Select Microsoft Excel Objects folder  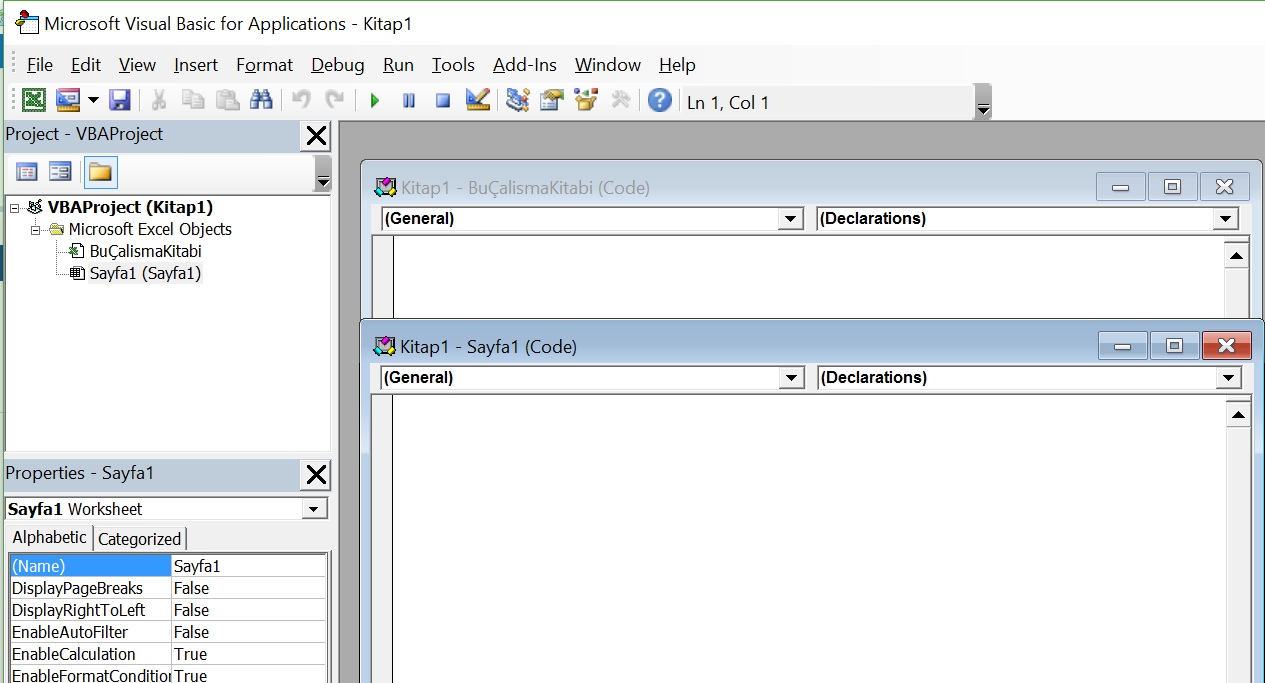[x=150, y=229]
